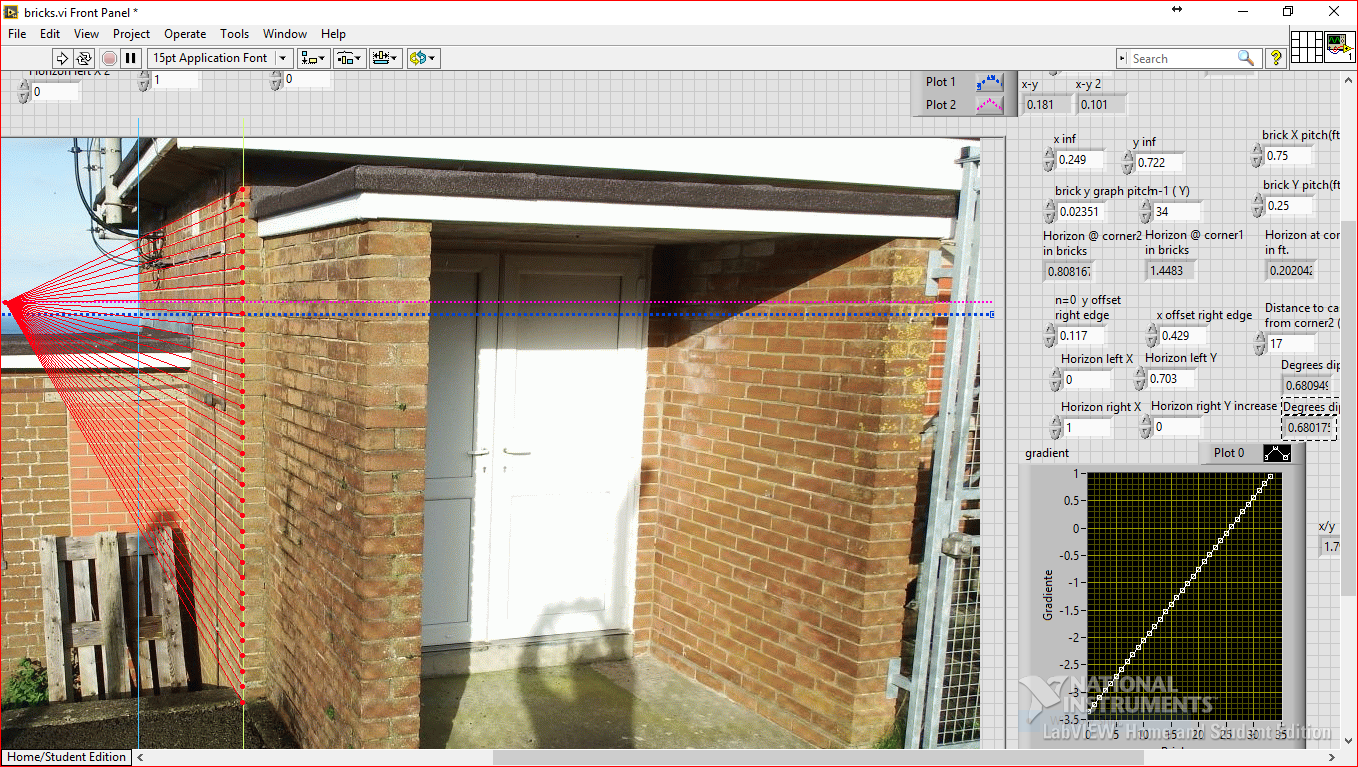Click the x inf numeric field
1358x767 pixels.
tap(1080, 160)
